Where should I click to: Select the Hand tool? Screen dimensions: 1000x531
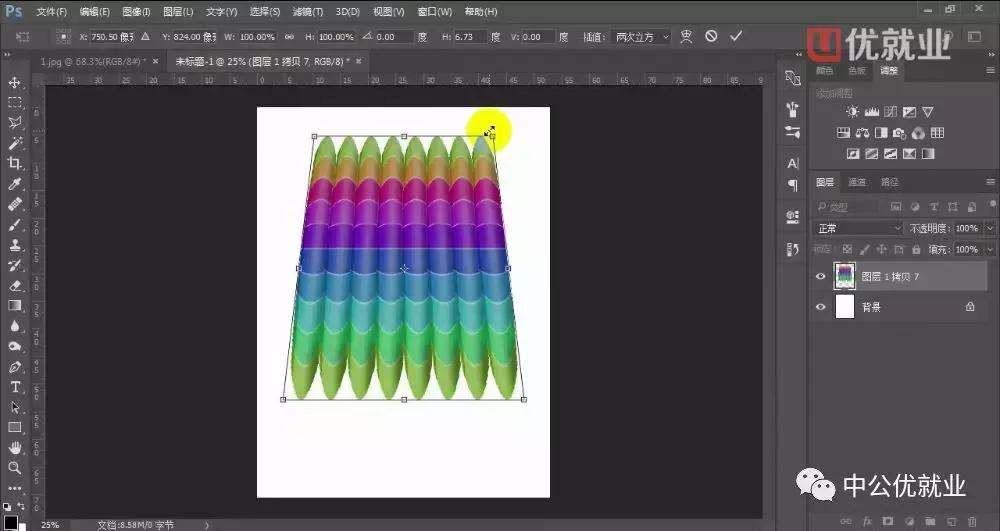pyautogui.click(x=15, y=447)
